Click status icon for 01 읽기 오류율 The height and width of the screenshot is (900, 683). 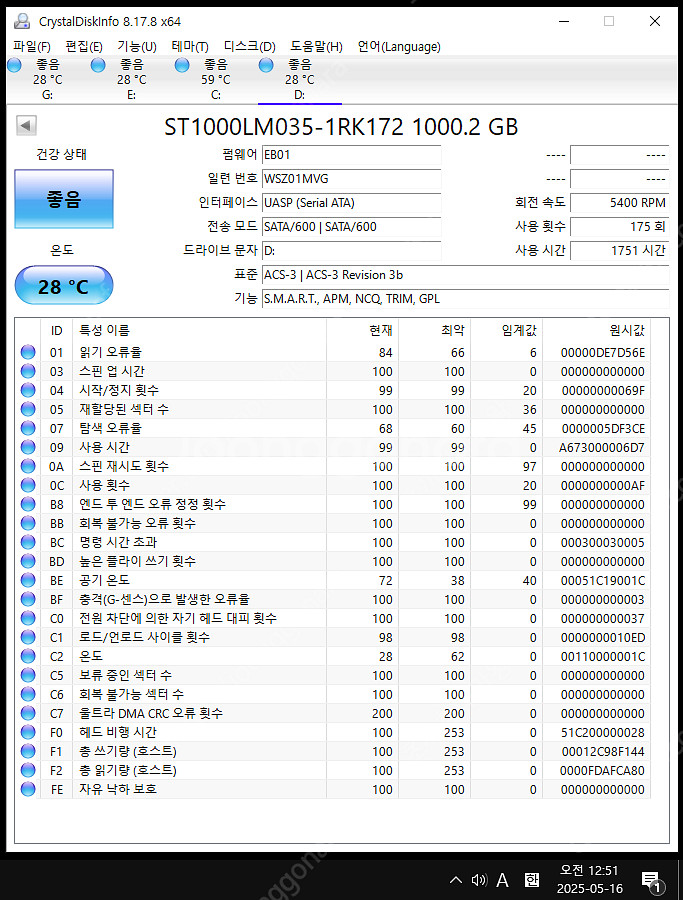tap(28, 352)
